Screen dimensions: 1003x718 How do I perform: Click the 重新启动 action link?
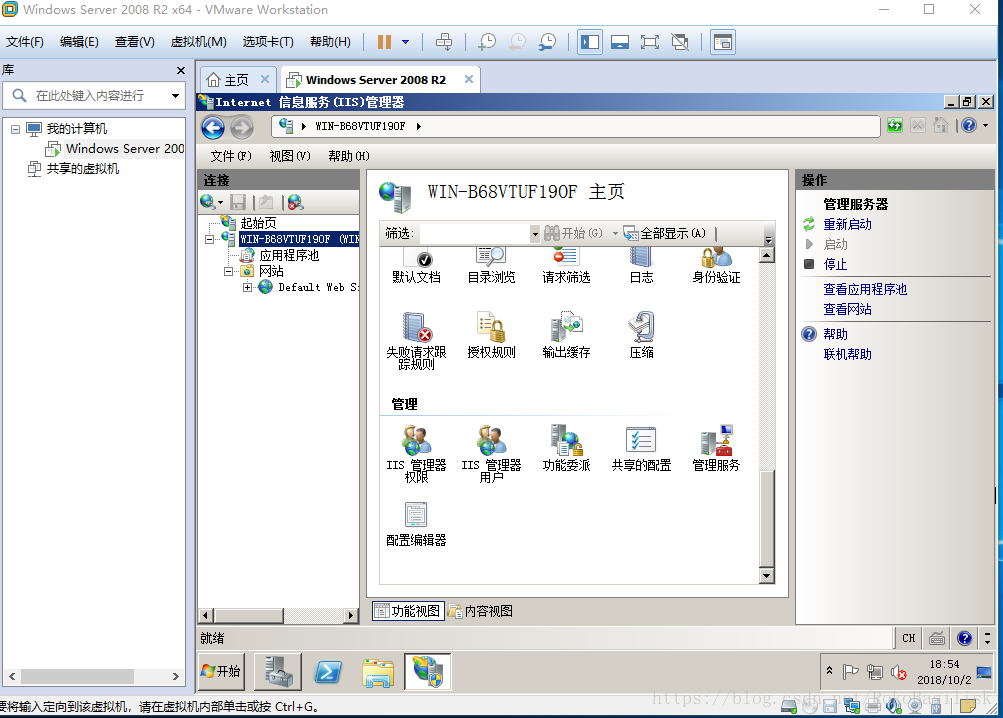(x=847, y=225)
